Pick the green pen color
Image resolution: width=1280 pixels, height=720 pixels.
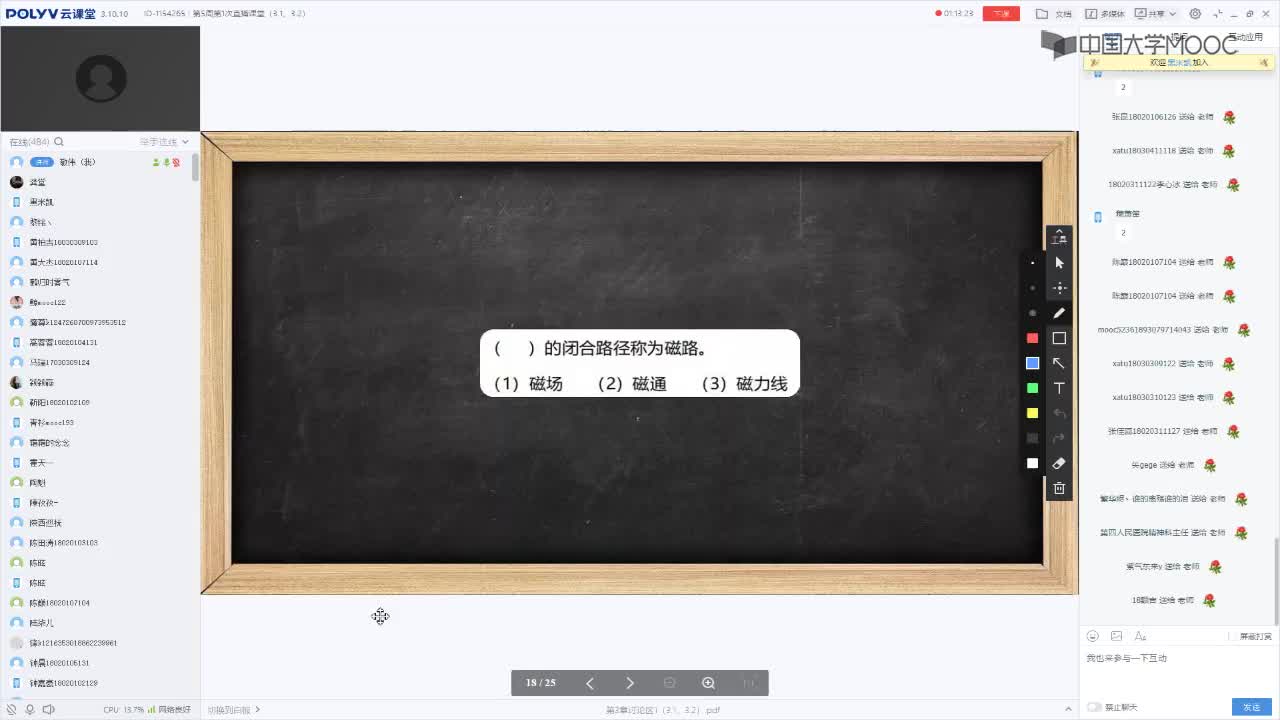pyautogui.click(x=1033, y=388)
